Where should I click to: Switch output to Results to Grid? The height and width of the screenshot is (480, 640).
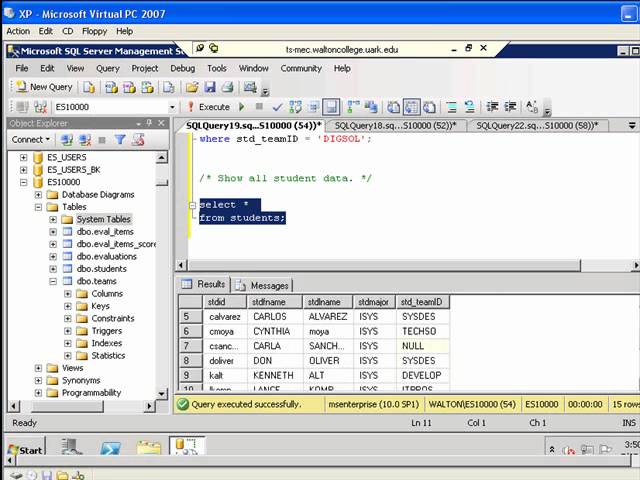click(411, 107)
